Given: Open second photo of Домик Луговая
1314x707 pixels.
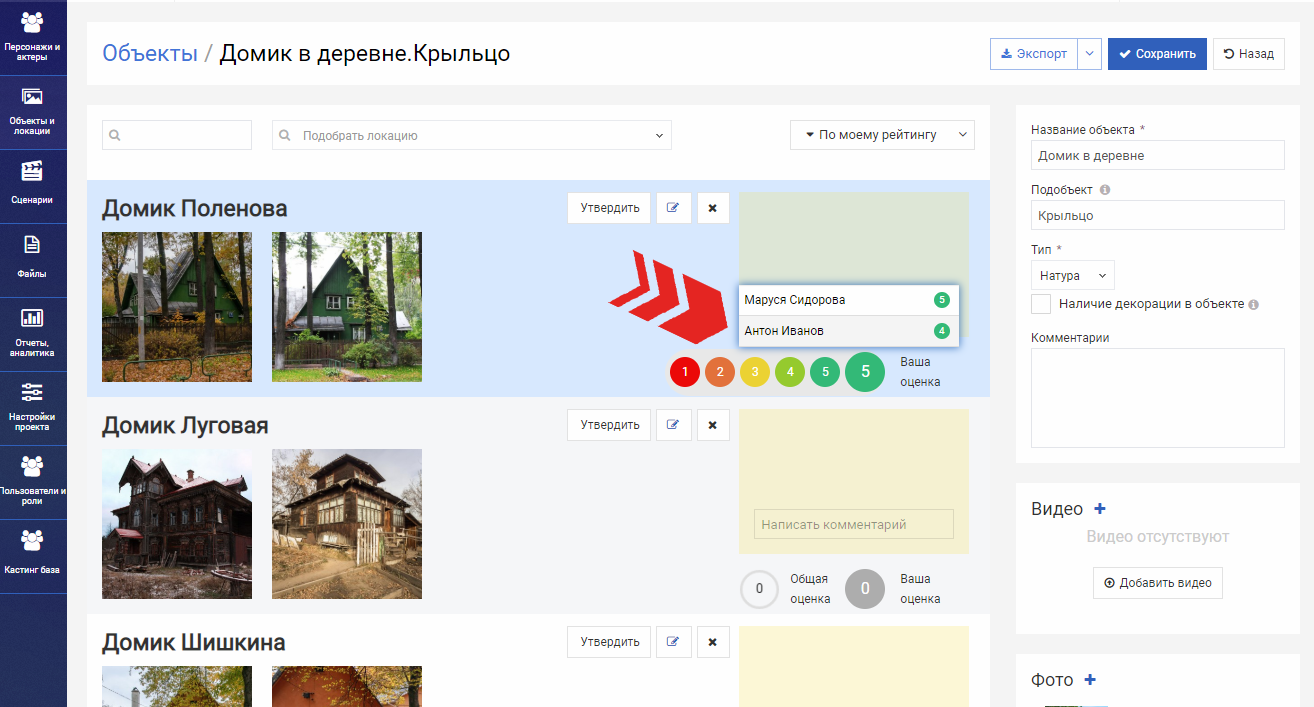Looking at the screenshot, I should [347, 524].
